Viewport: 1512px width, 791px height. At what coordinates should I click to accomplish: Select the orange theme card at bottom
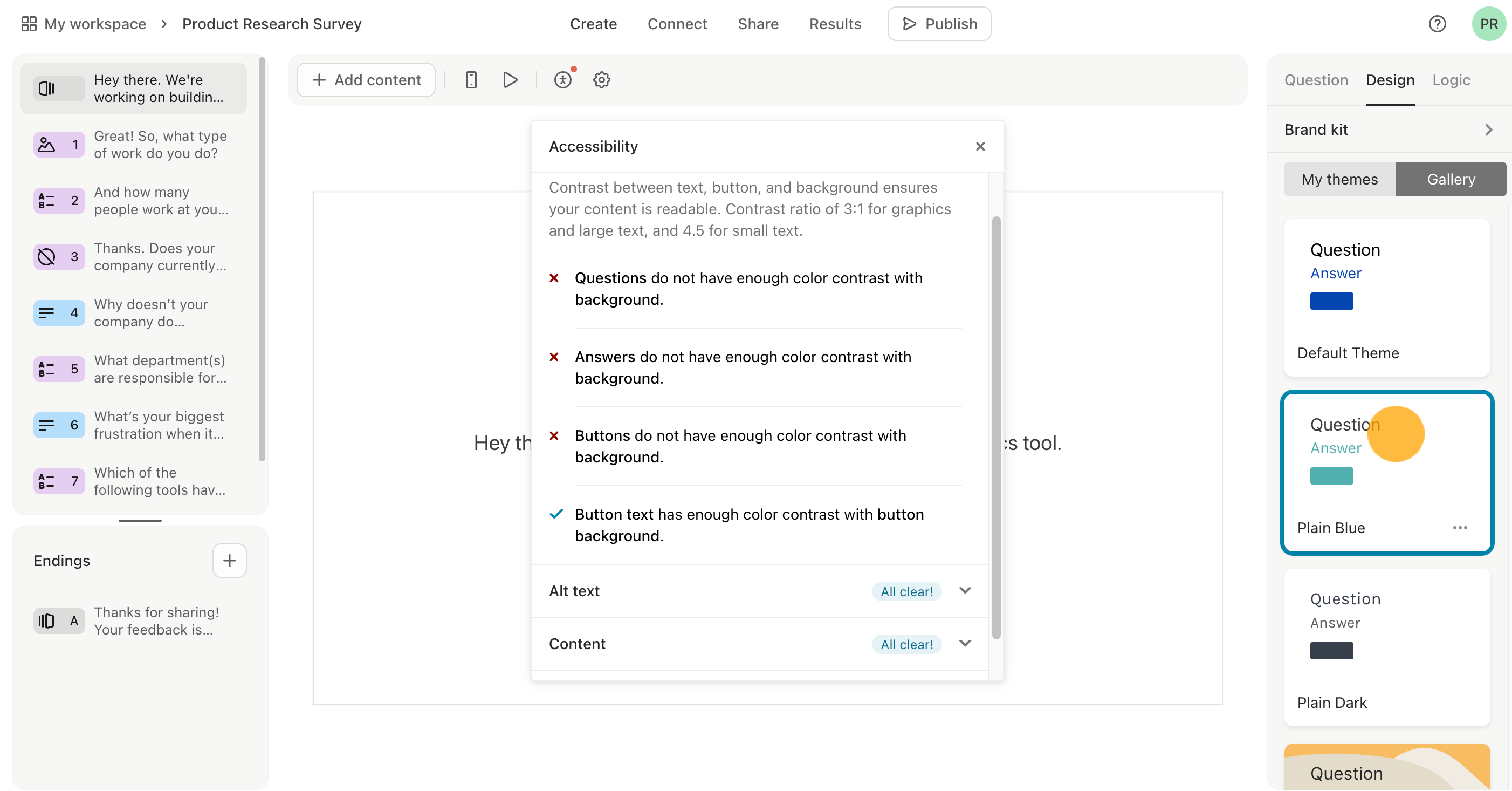click(1387, 766)
